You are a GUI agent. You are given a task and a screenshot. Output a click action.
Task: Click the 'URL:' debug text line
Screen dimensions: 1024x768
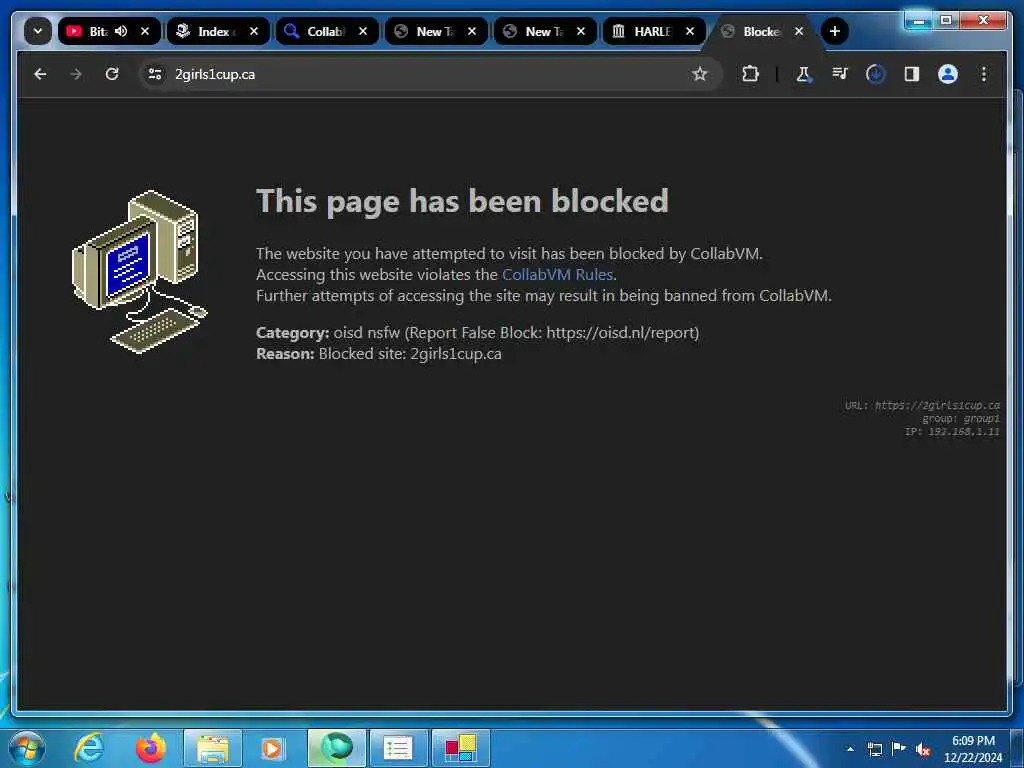click(921, 406)
